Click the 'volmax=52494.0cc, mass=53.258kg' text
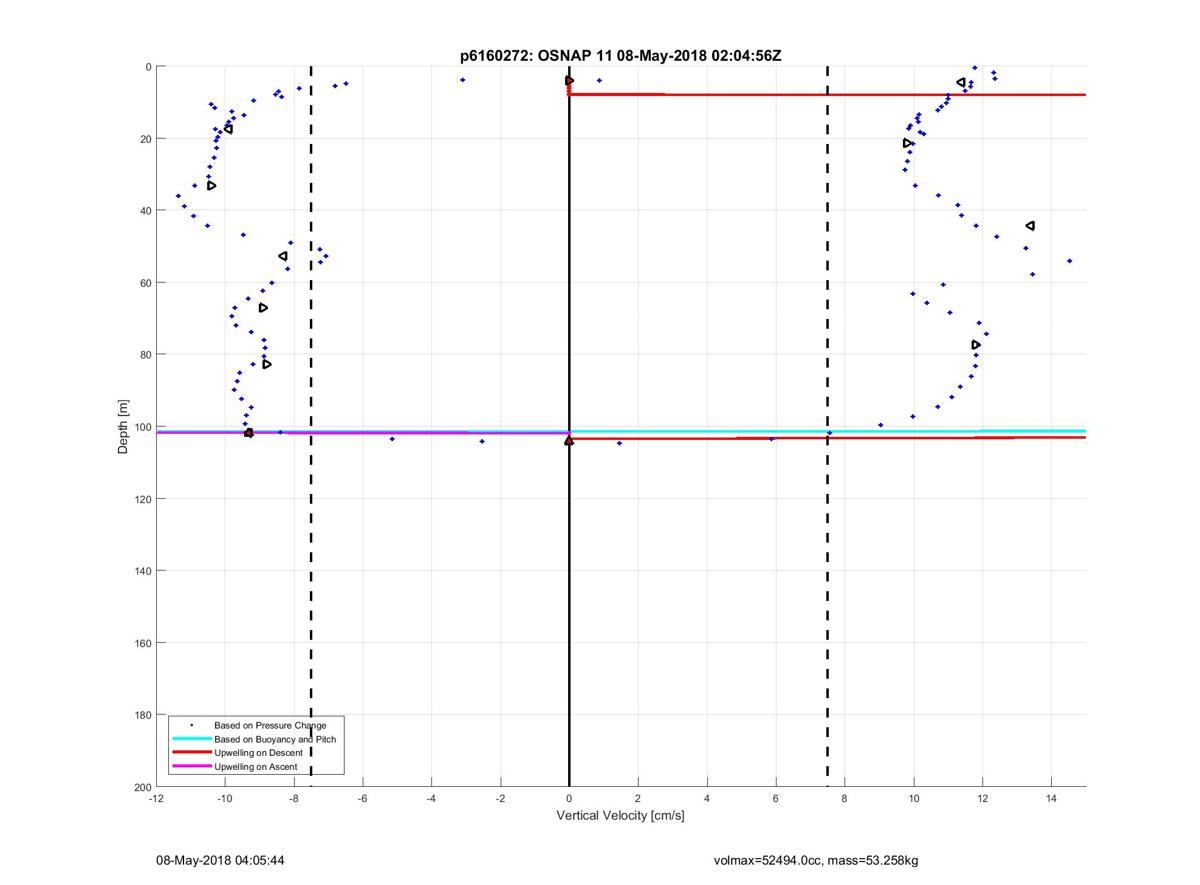The height and width of the screenshot is (885, 1200). click(816, 860)
